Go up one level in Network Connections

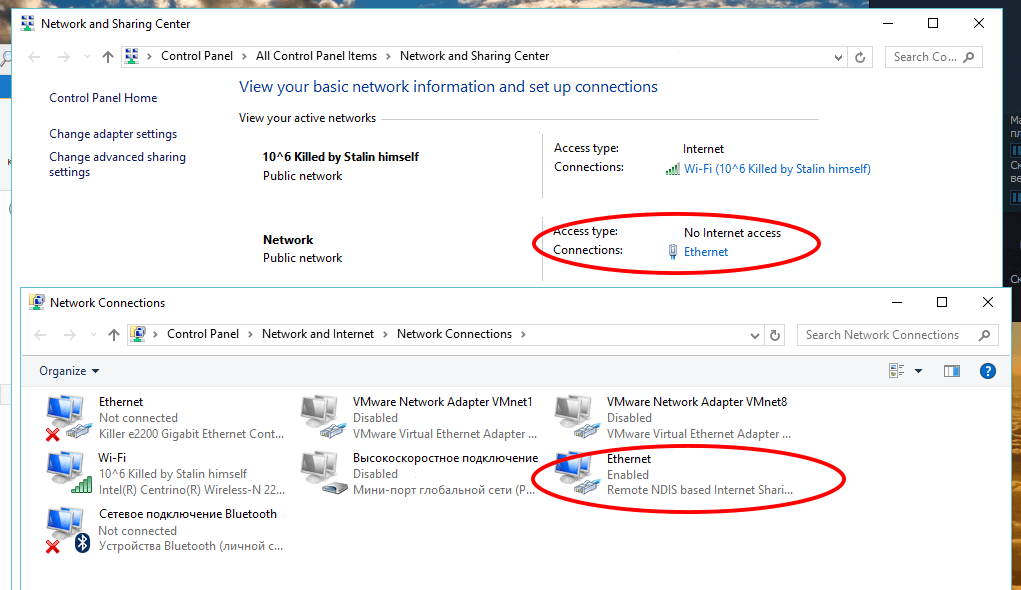114,335
